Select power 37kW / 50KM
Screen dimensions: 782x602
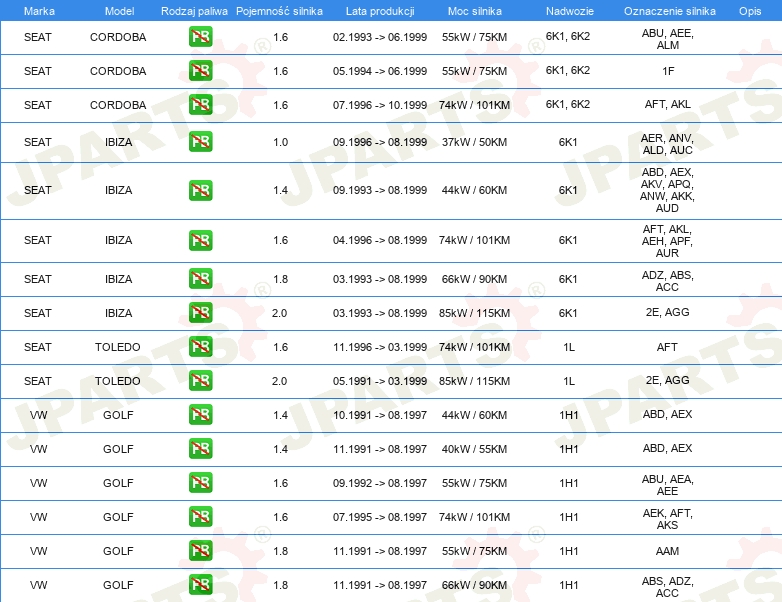[x=474, y=142]
